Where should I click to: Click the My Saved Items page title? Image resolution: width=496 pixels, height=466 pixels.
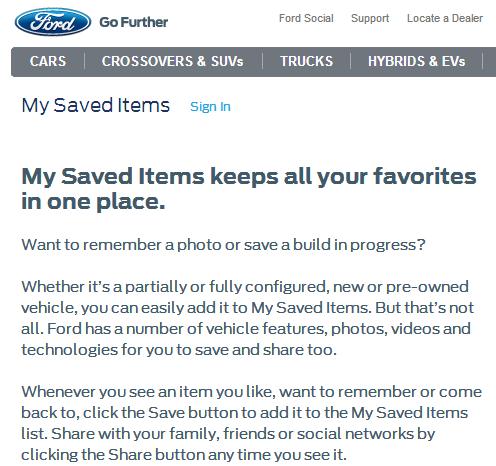[96, 105]
